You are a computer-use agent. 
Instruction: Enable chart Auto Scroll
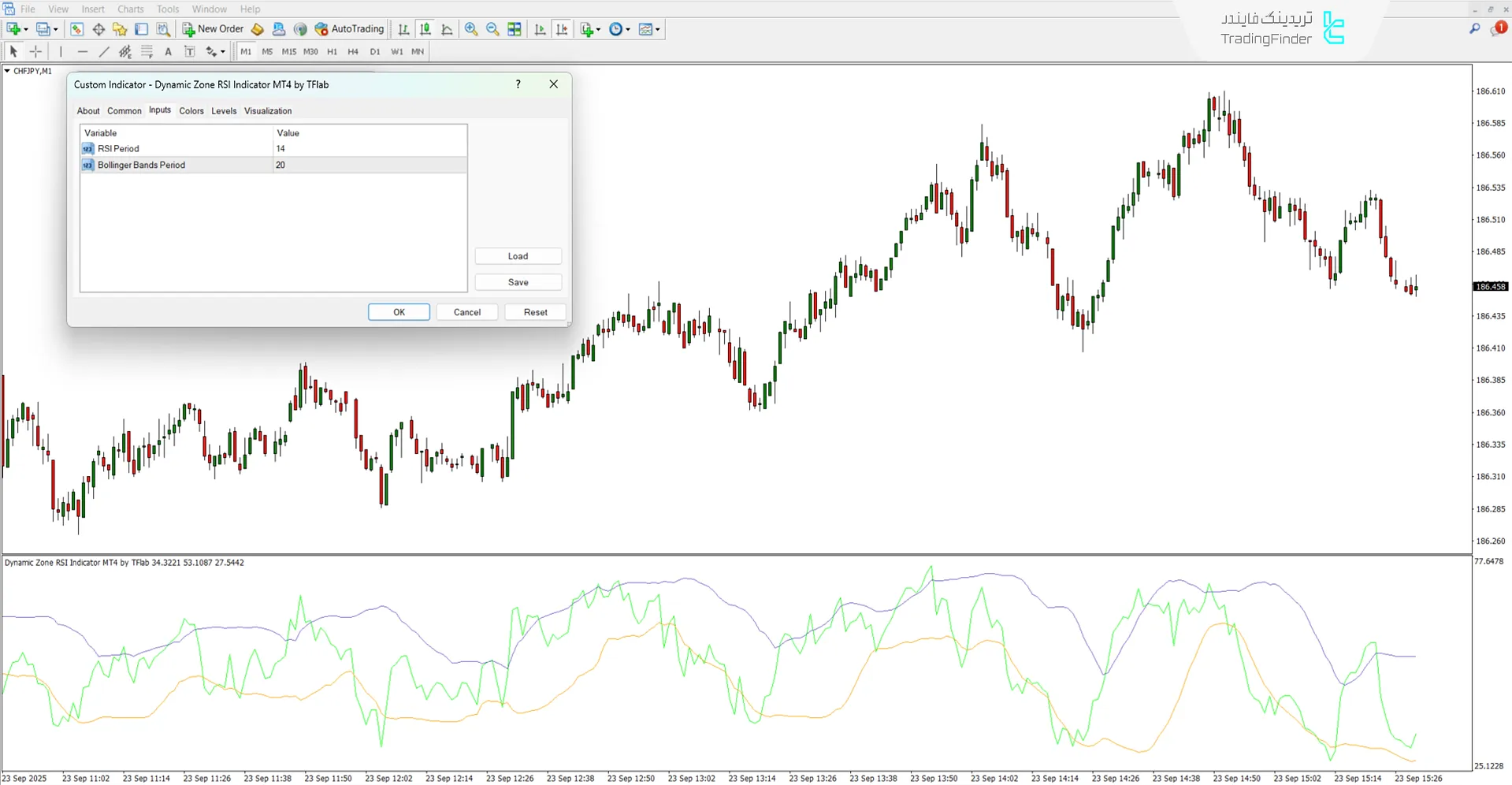(x=540, y=29)
